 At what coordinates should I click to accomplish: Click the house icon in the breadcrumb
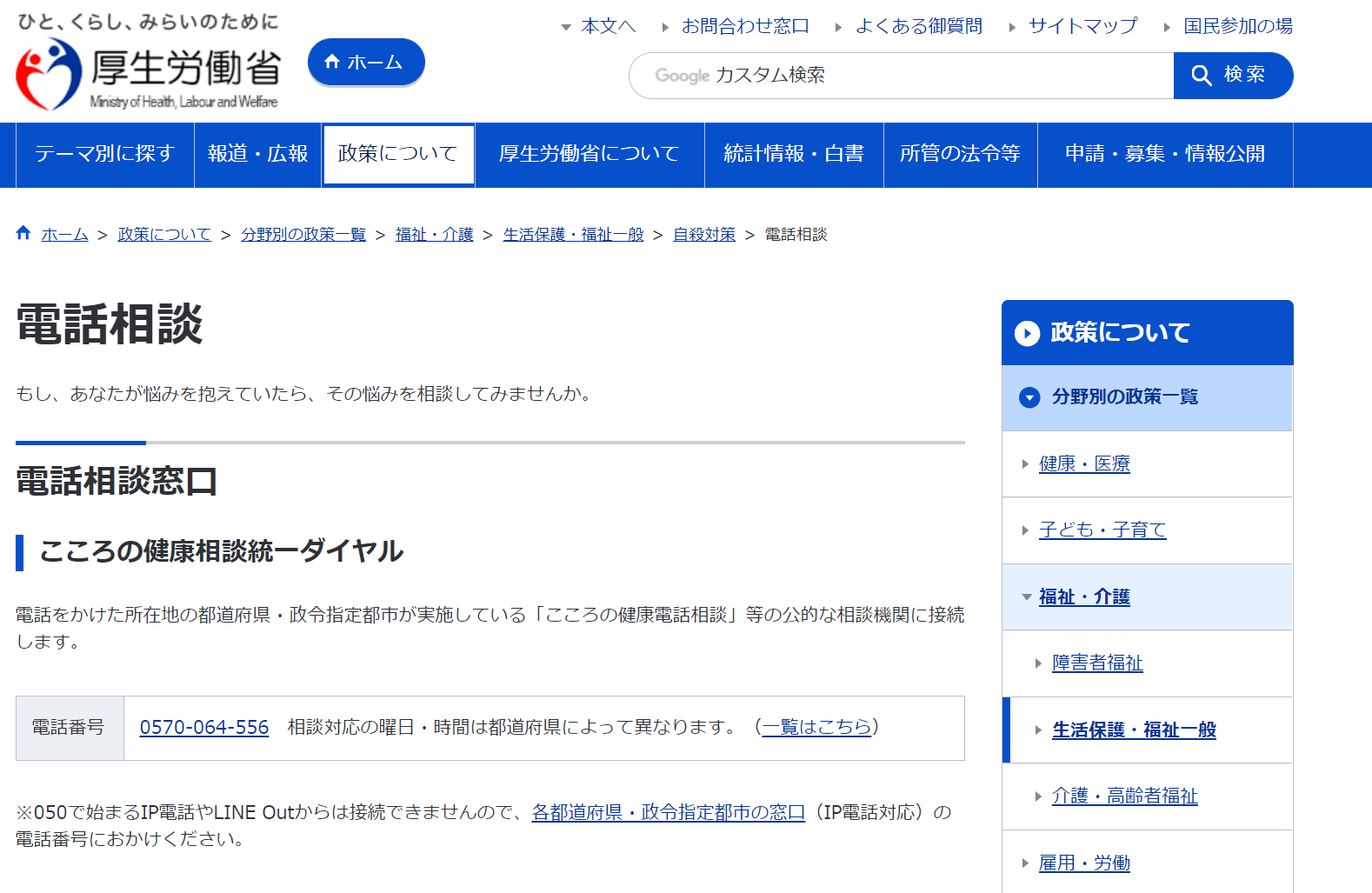point(23,233)
